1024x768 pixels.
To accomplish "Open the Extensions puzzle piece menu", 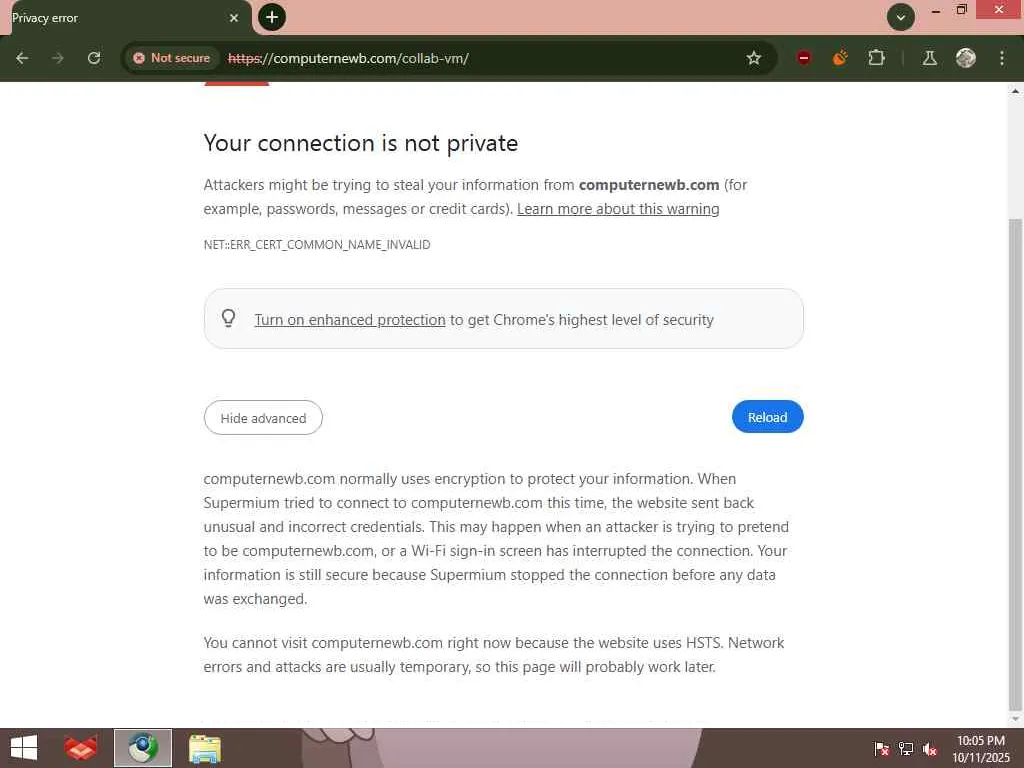I will point(877,58).
